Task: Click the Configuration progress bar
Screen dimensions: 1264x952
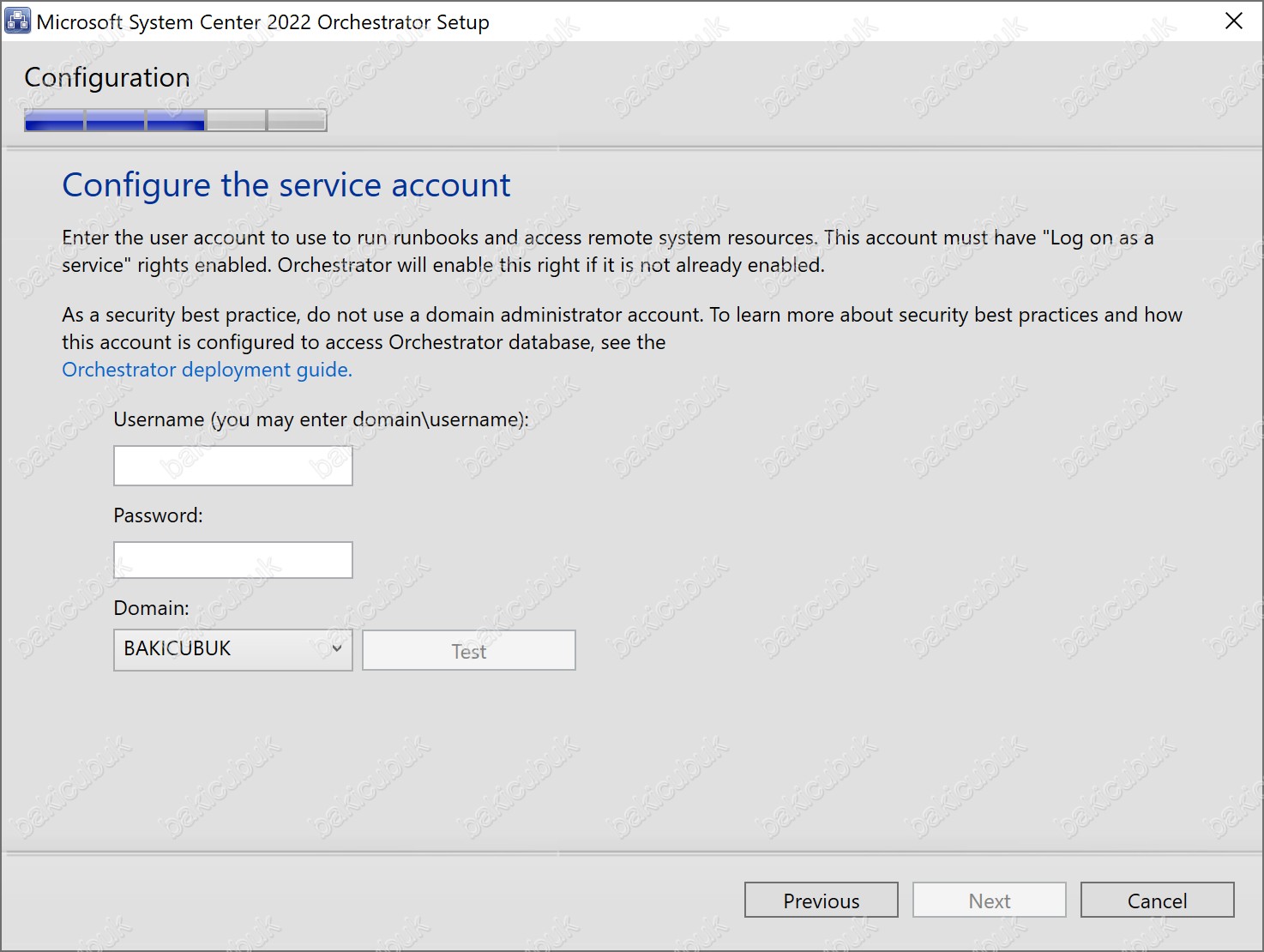Action: 176,121
